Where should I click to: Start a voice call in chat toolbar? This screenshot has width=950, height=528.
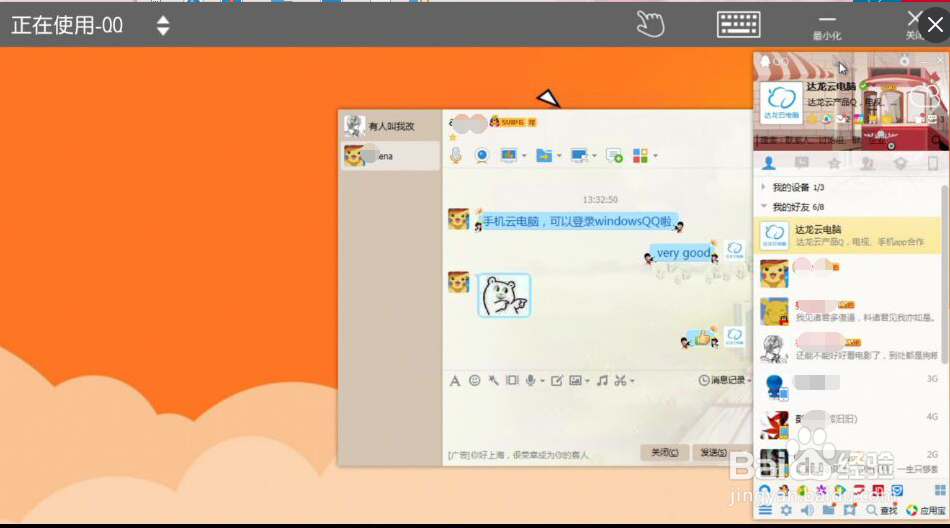click(456, 156)
